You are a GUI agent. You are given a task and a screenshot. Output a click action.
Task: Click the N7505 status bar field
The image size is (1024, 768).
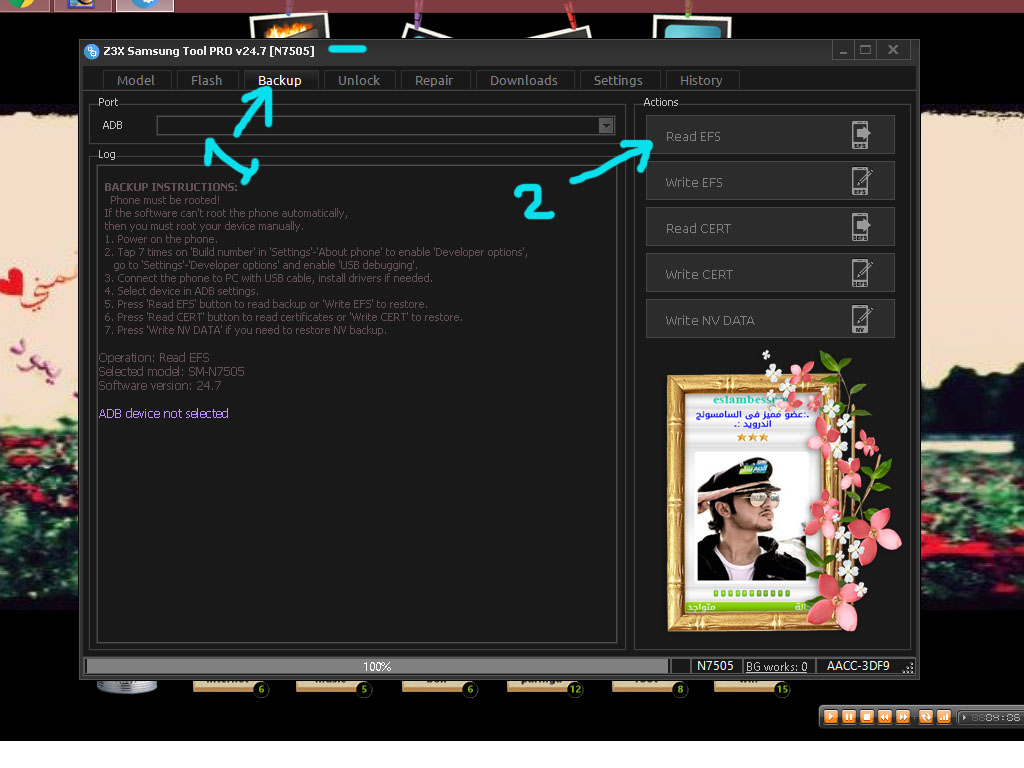pos(715,665)
